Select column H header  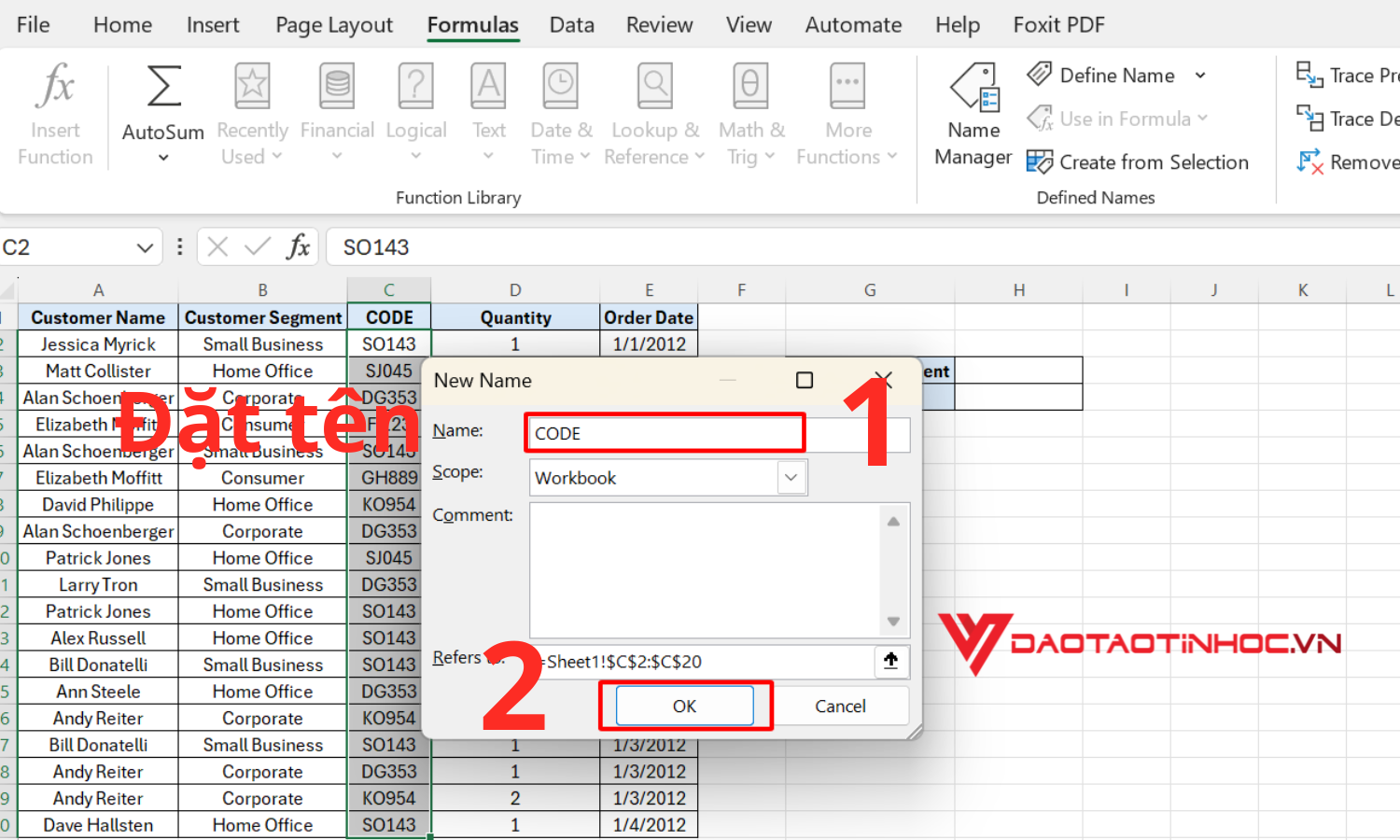(x=1019, y=290)
